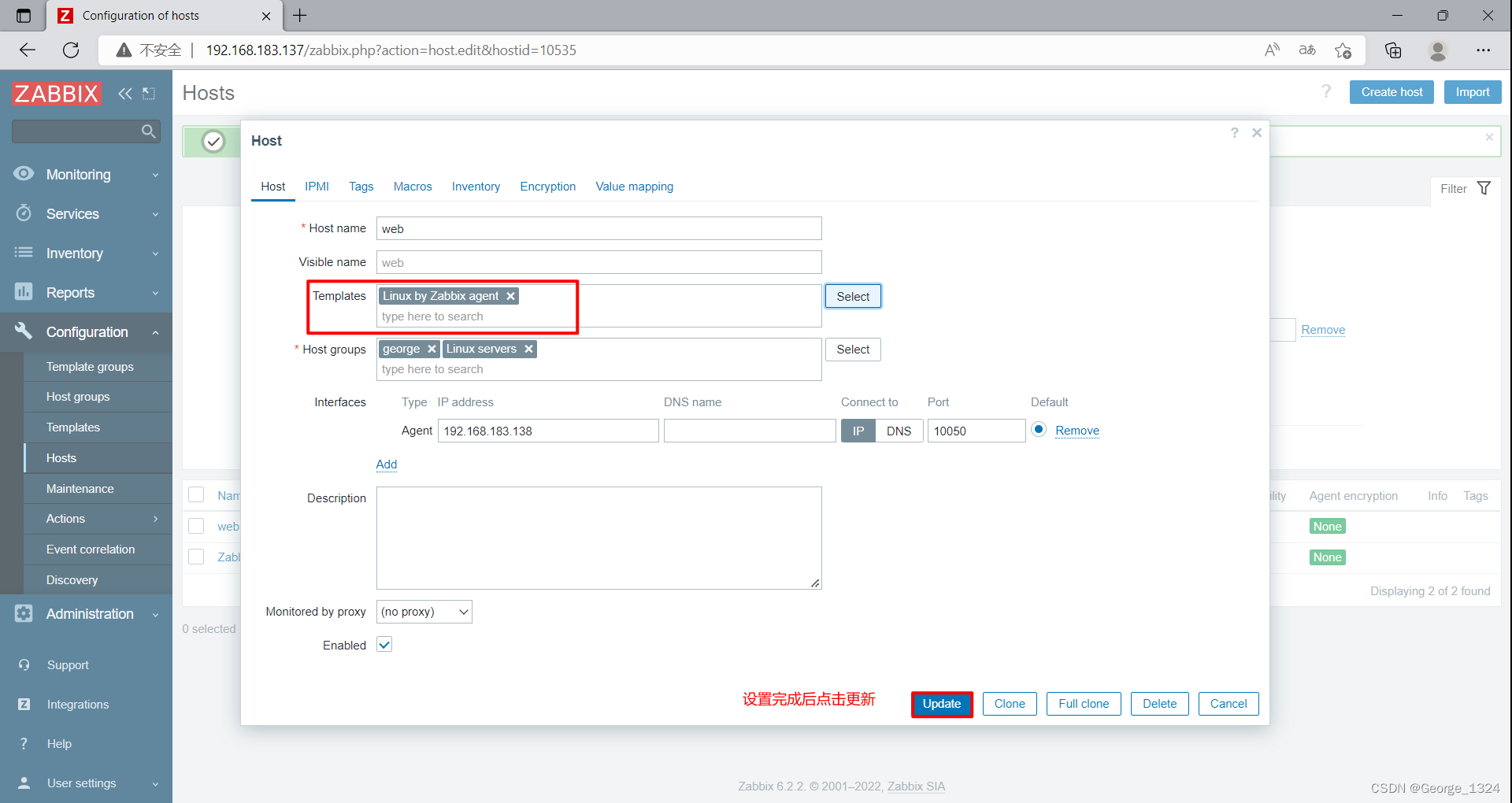Click Select button for Host groups
The height and width of the screenshot is (803, 1512).
click(853, 350)
